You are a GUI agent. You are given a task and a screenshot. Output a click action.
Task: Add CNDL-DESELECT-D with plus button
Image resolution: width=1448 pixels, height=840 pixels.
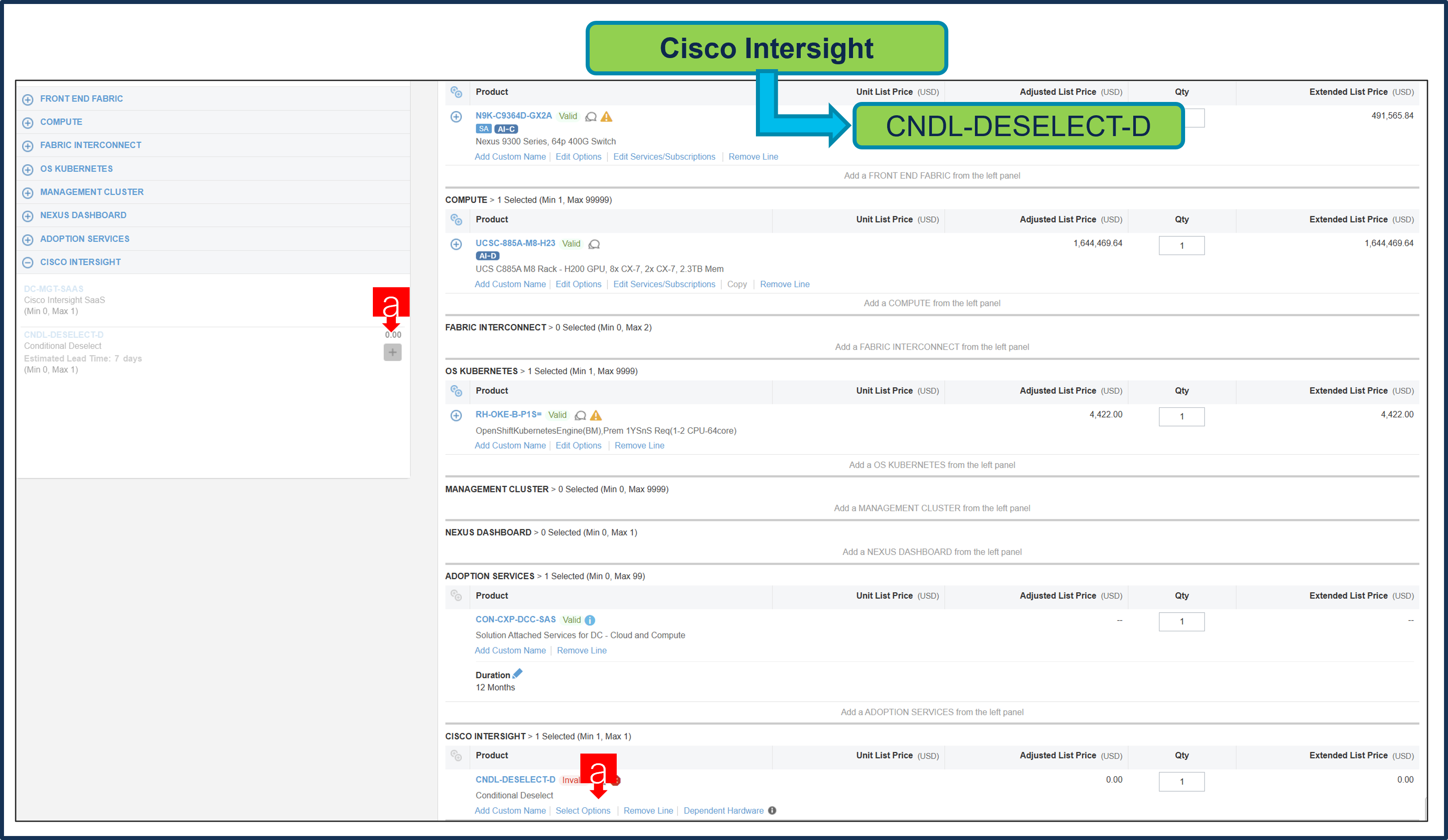pyautogui.click(x=392, y=352)
